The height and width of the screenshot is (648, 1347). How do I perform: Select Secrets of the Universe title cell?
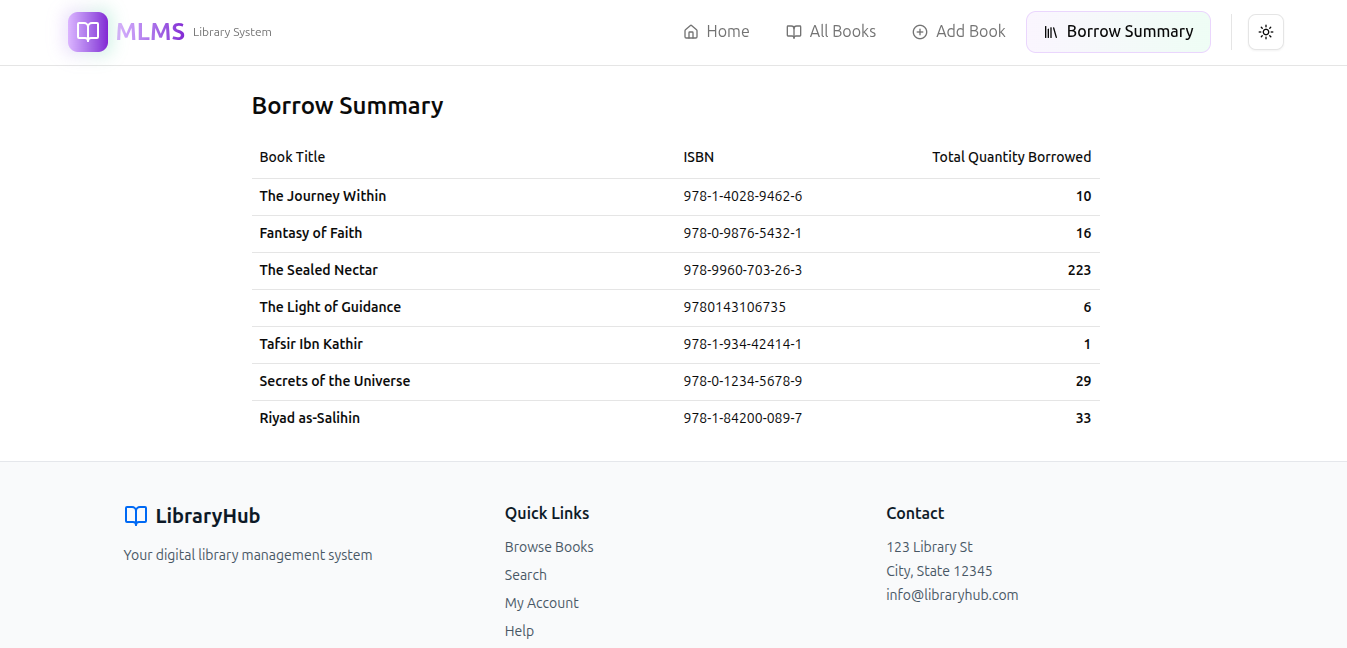tap(335, 381)
